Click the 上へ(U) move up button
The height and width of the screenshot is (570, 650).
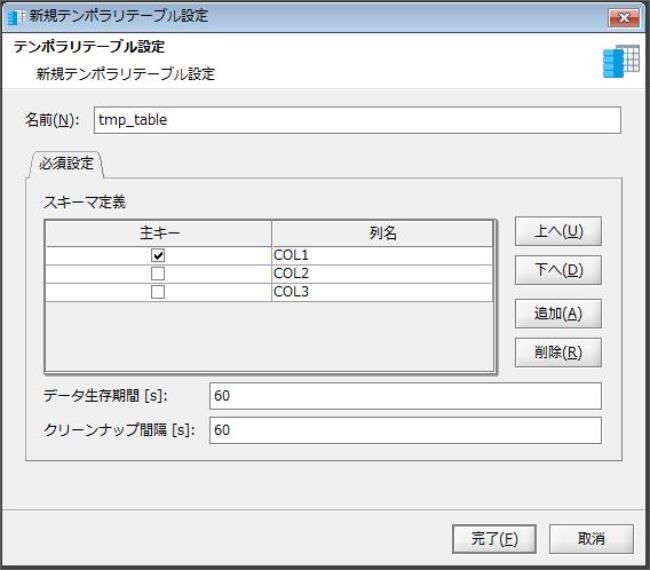click(558, 232)
